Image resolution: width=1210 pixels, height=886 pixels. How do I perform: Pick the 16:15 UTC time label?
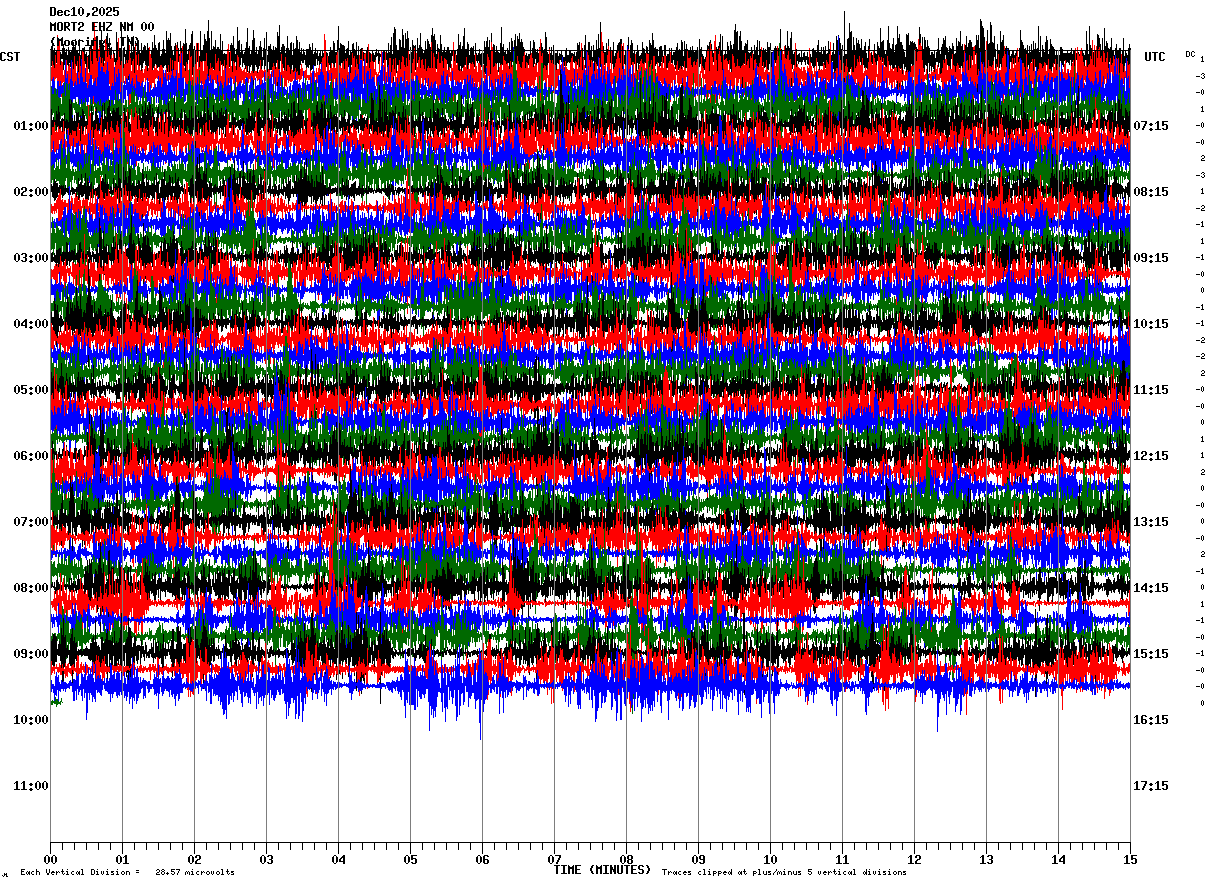point(1151,720)
